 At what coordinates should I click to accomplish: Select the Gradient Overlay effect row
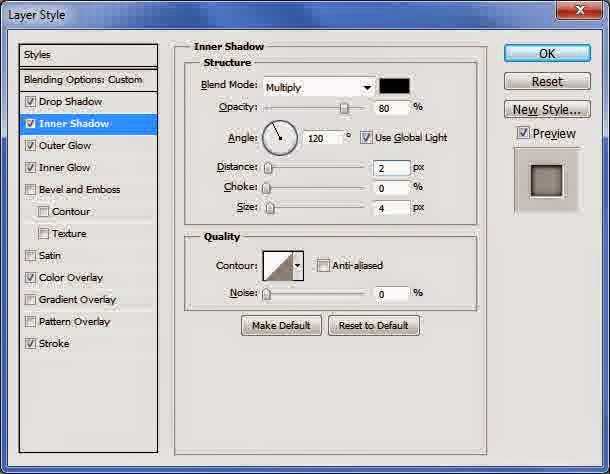click(88, 300)
